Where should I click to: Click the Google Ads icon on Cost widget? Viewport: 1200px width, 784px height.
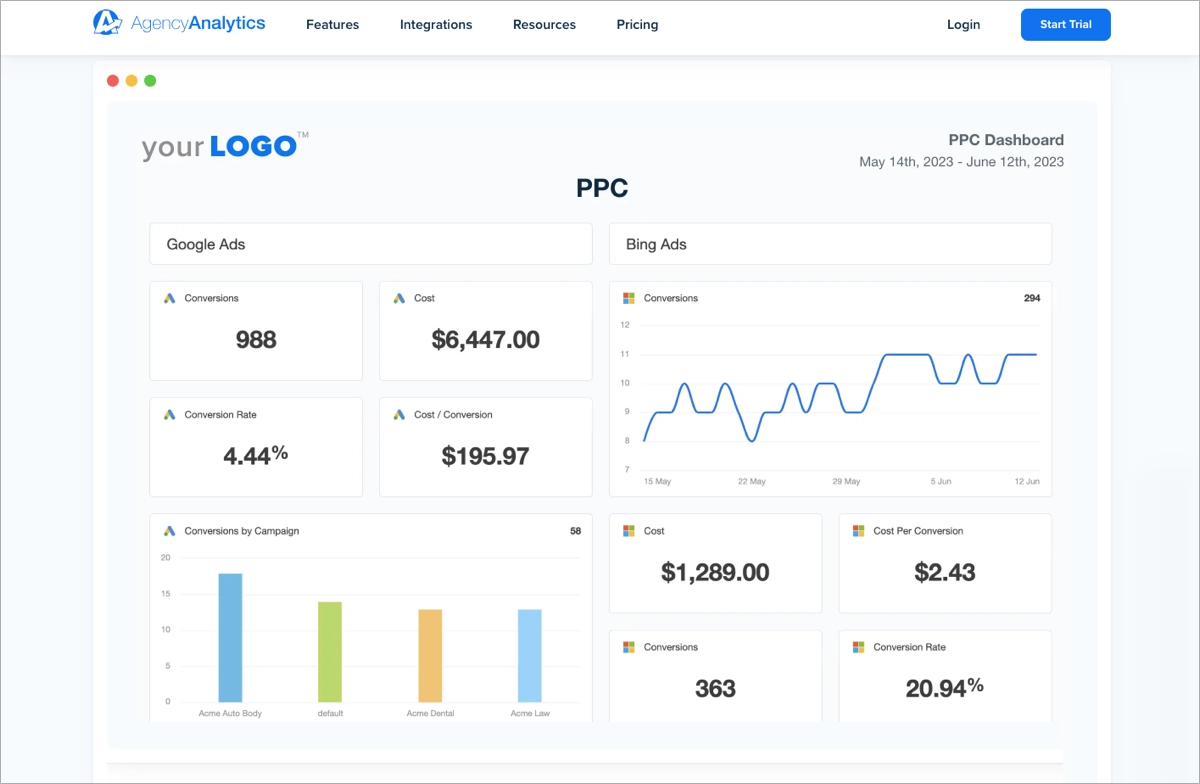[400, 297]
